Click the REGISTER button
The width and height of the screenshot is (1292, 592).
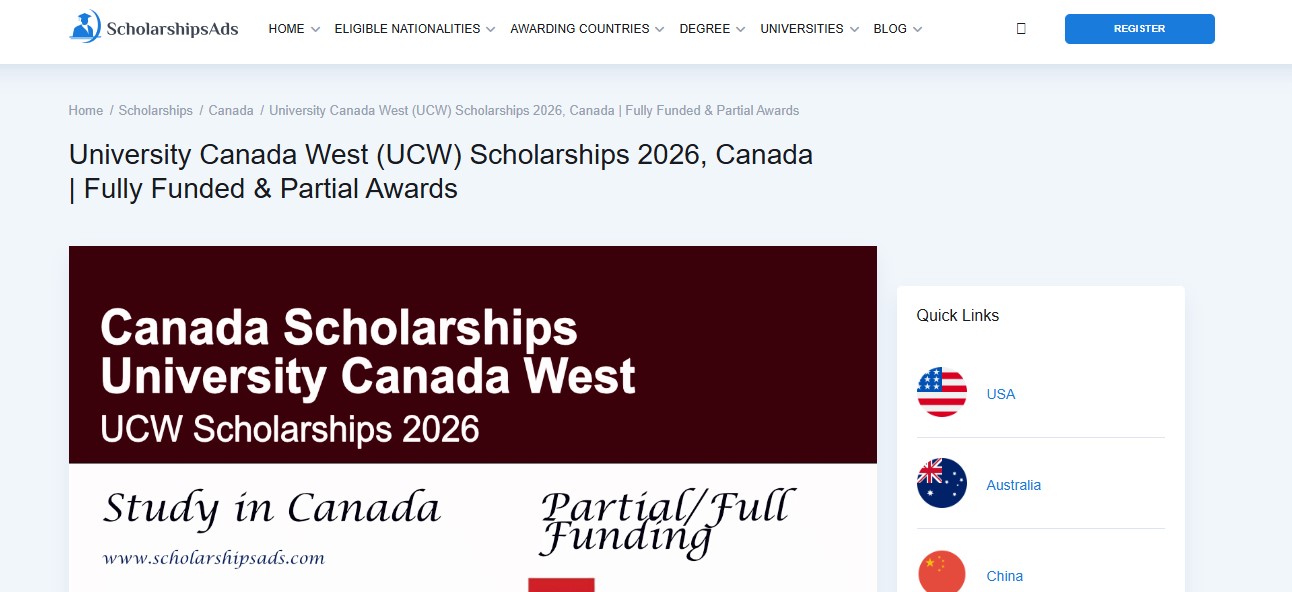pos(1139,29)
